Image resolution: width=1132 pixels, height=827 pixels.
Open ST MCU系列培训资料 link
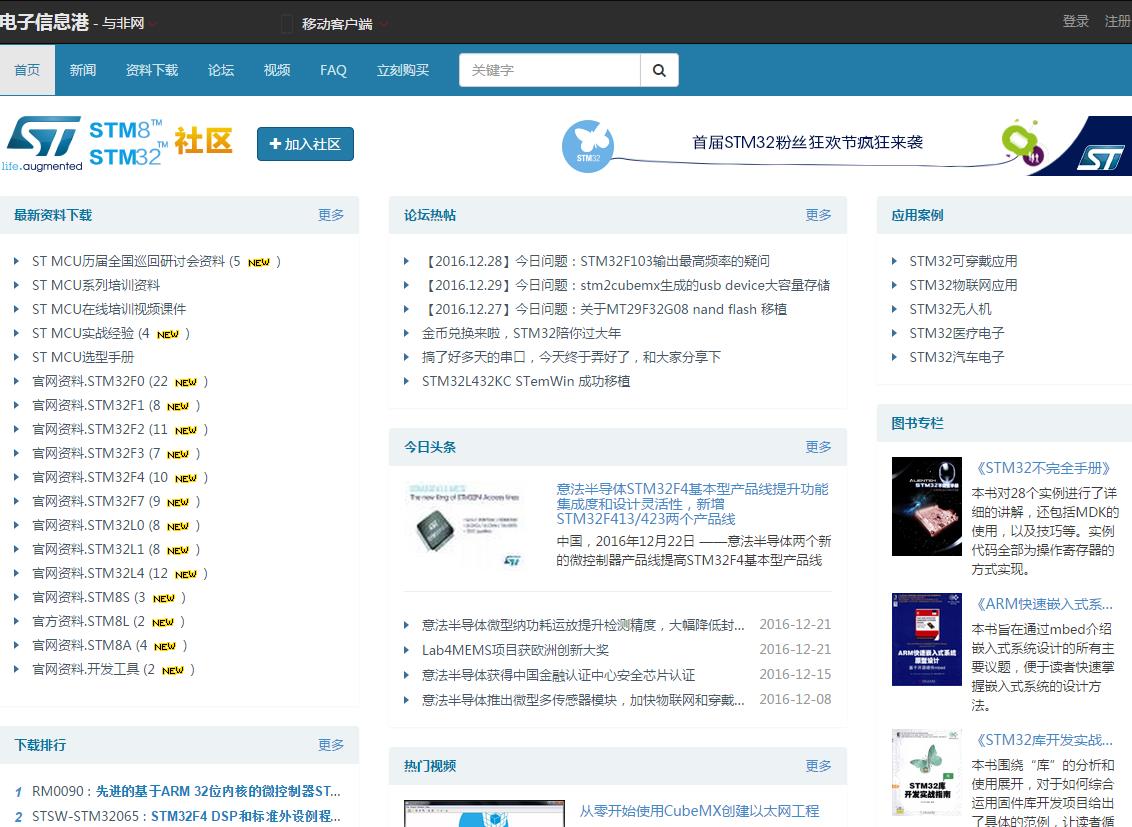(96, 285)
